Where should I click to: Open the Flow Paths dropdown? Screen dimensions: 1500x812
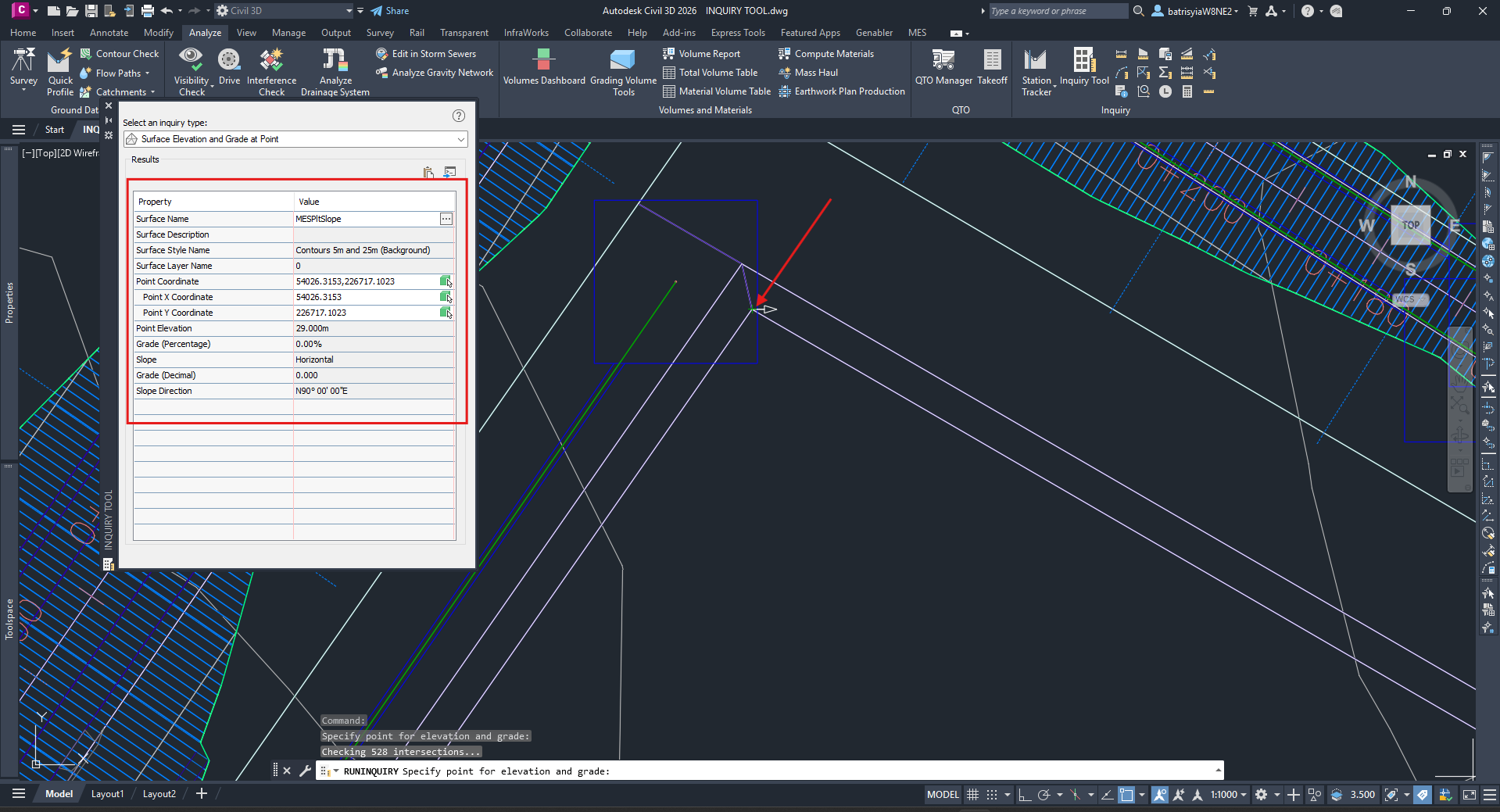click(147, 73)
